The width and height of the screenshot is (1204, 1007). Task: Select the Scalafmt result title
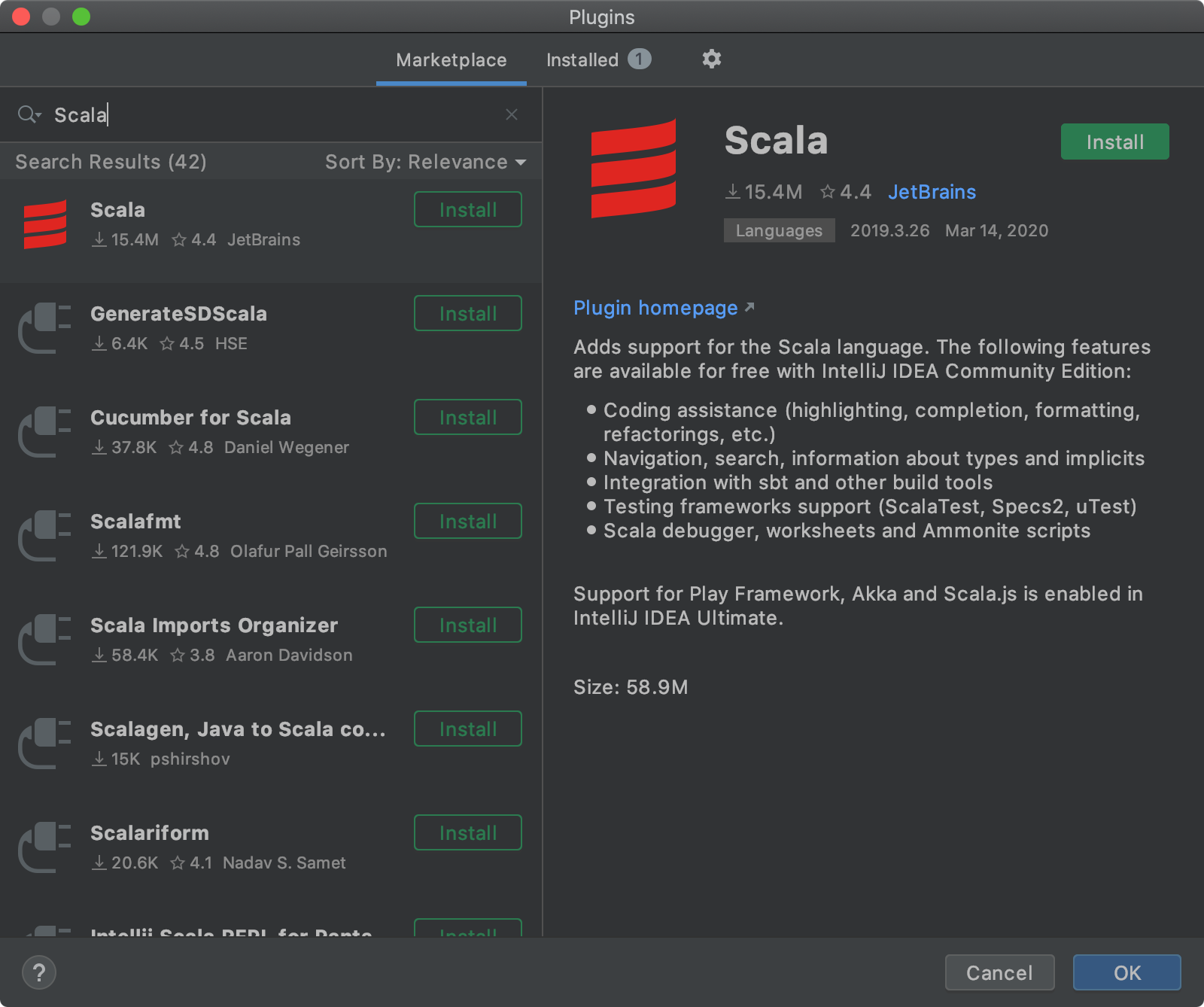[x=135, y=522]
